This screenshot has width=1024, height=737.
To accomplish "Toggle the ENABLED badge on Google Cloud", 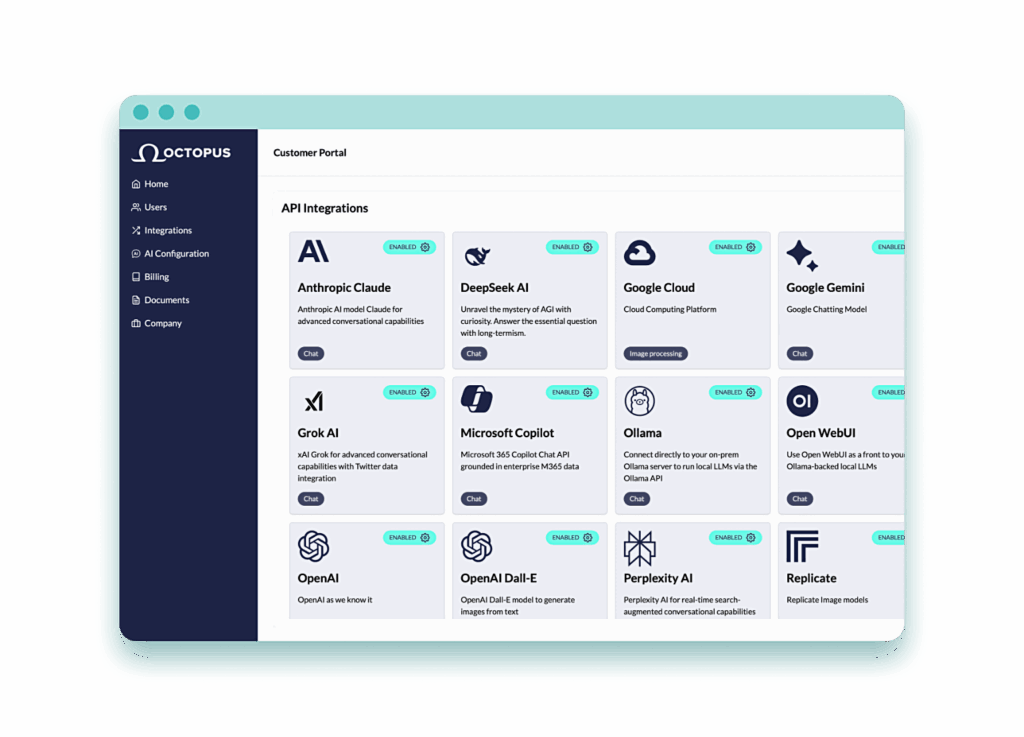I will coord(735,247).
